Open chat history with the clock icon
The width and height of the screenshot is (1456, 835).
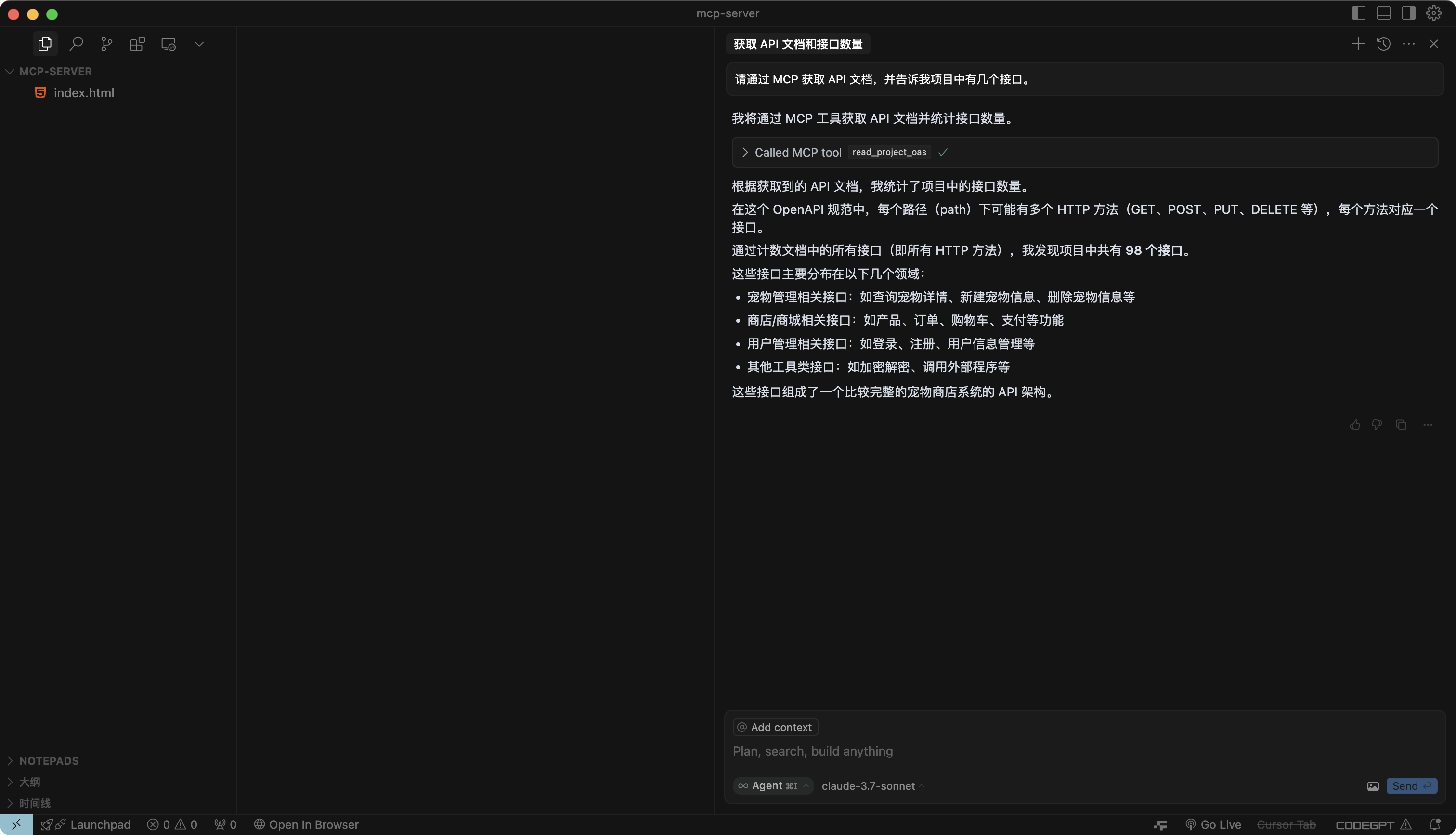point(1383,44)
